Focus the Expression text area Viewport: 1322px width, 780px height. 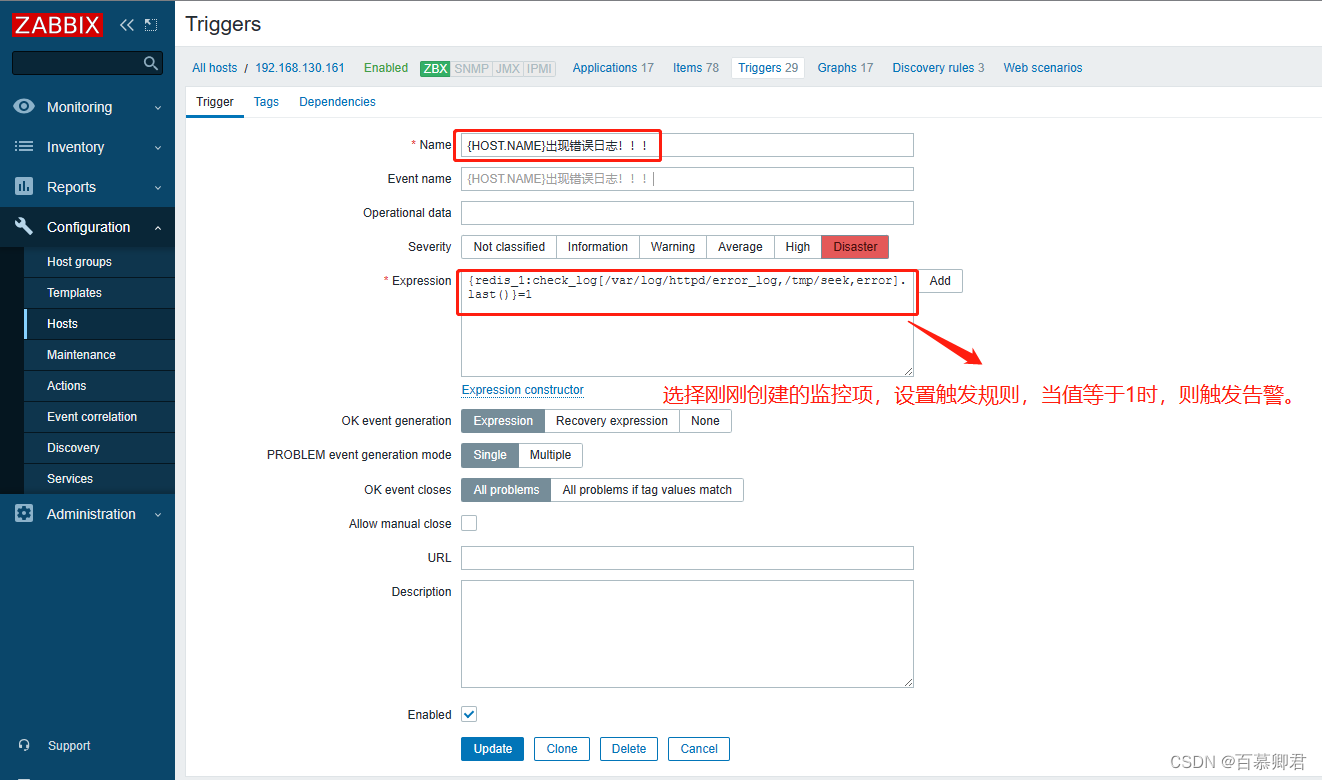pos(687,322)
